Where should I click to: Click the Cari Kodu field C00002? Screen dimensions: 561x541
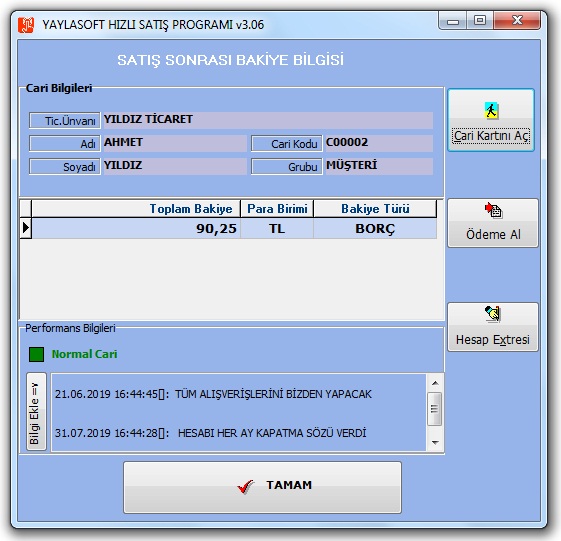pos(378,143)
